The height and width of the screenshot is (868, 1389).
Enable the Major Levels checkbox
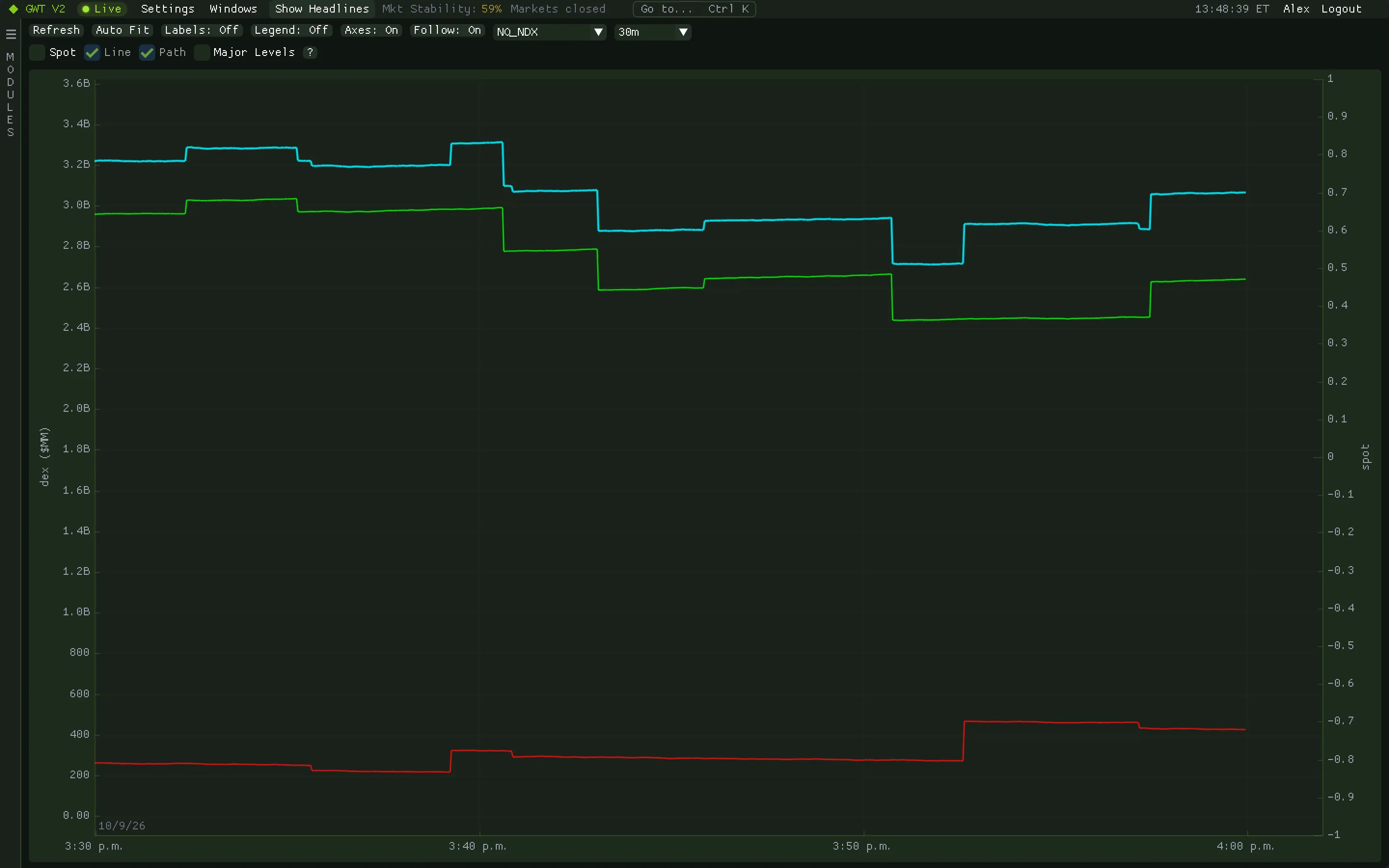click(x=202, y=52)
